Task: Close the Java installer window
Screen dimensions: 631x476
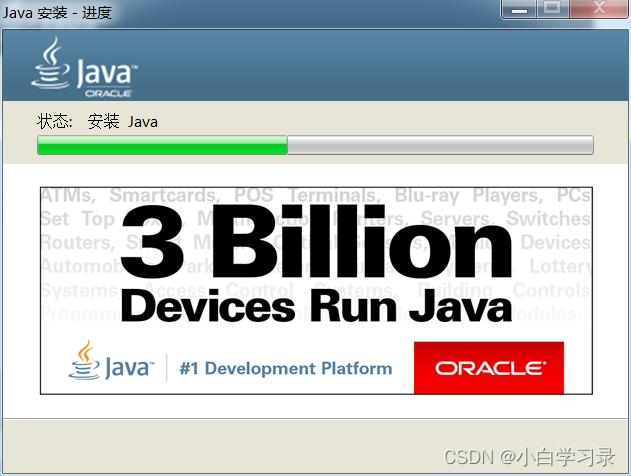Action: pyautogui.click(x=599, y=9)
